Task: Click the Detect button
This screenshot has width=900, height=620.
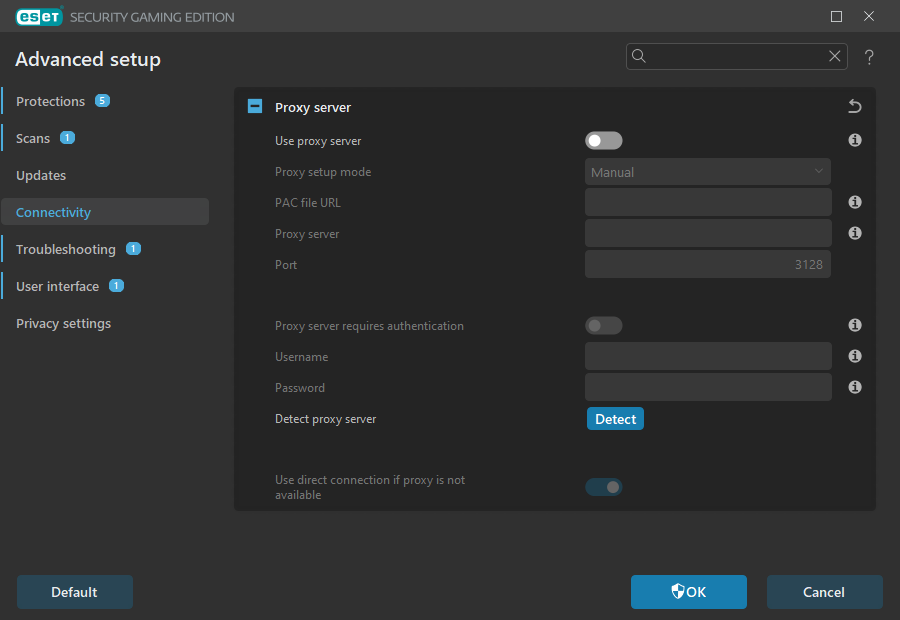Action: click(615, 419)
